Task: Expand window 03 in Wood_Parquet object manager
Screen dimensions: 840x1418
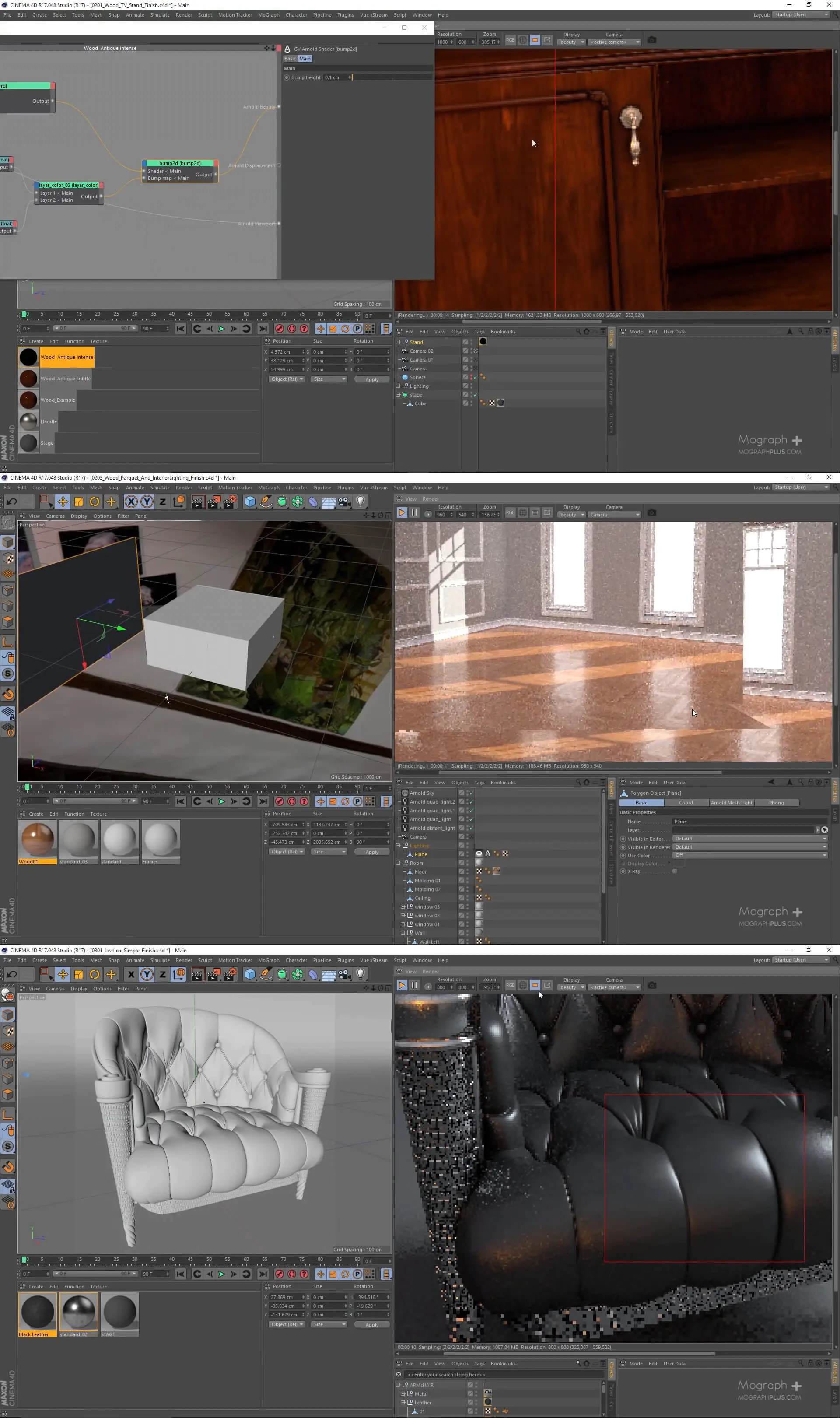Action: 402,907
